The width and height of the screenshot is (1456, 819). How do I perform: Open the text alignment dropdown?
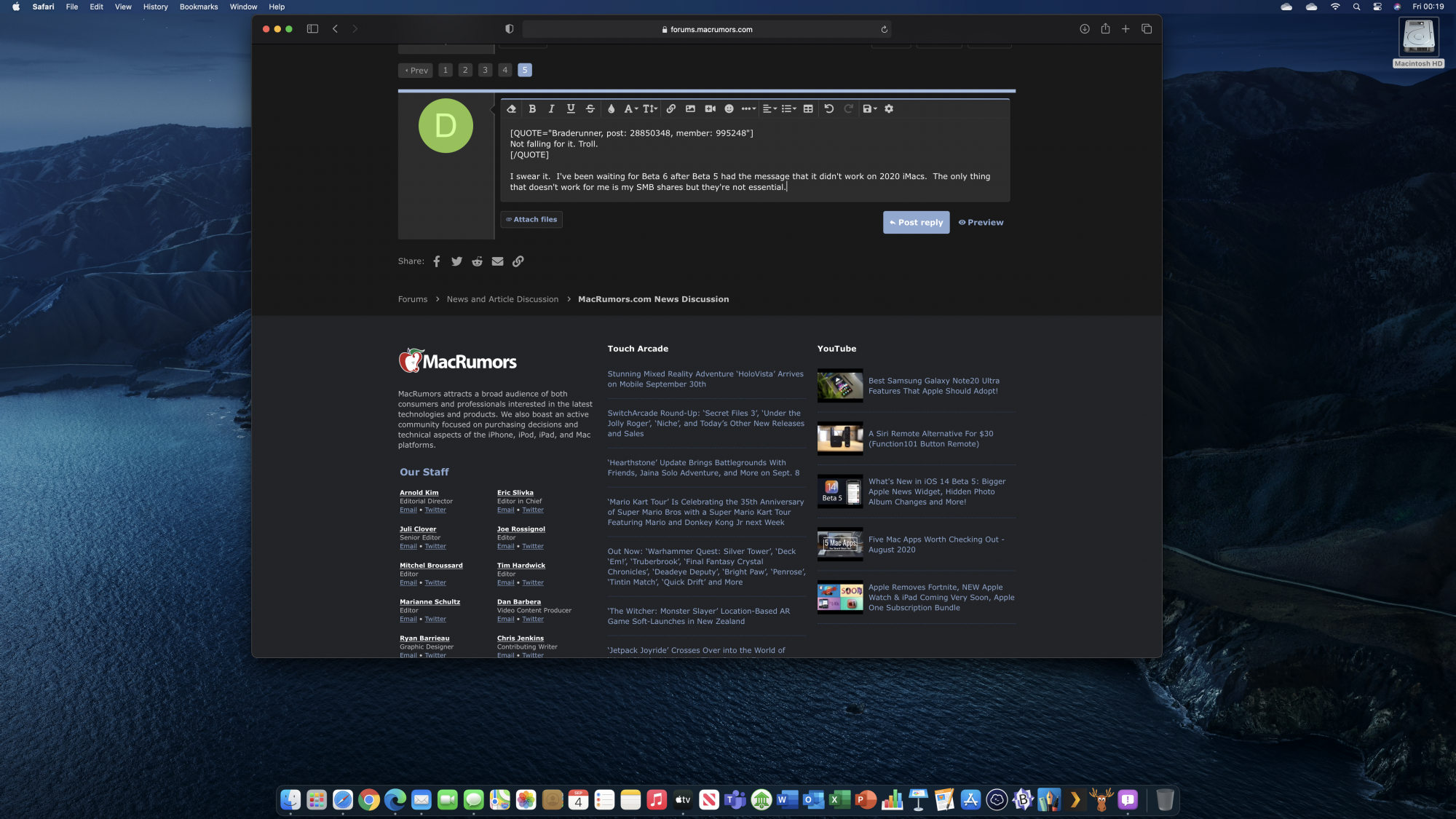coord(769,109)
